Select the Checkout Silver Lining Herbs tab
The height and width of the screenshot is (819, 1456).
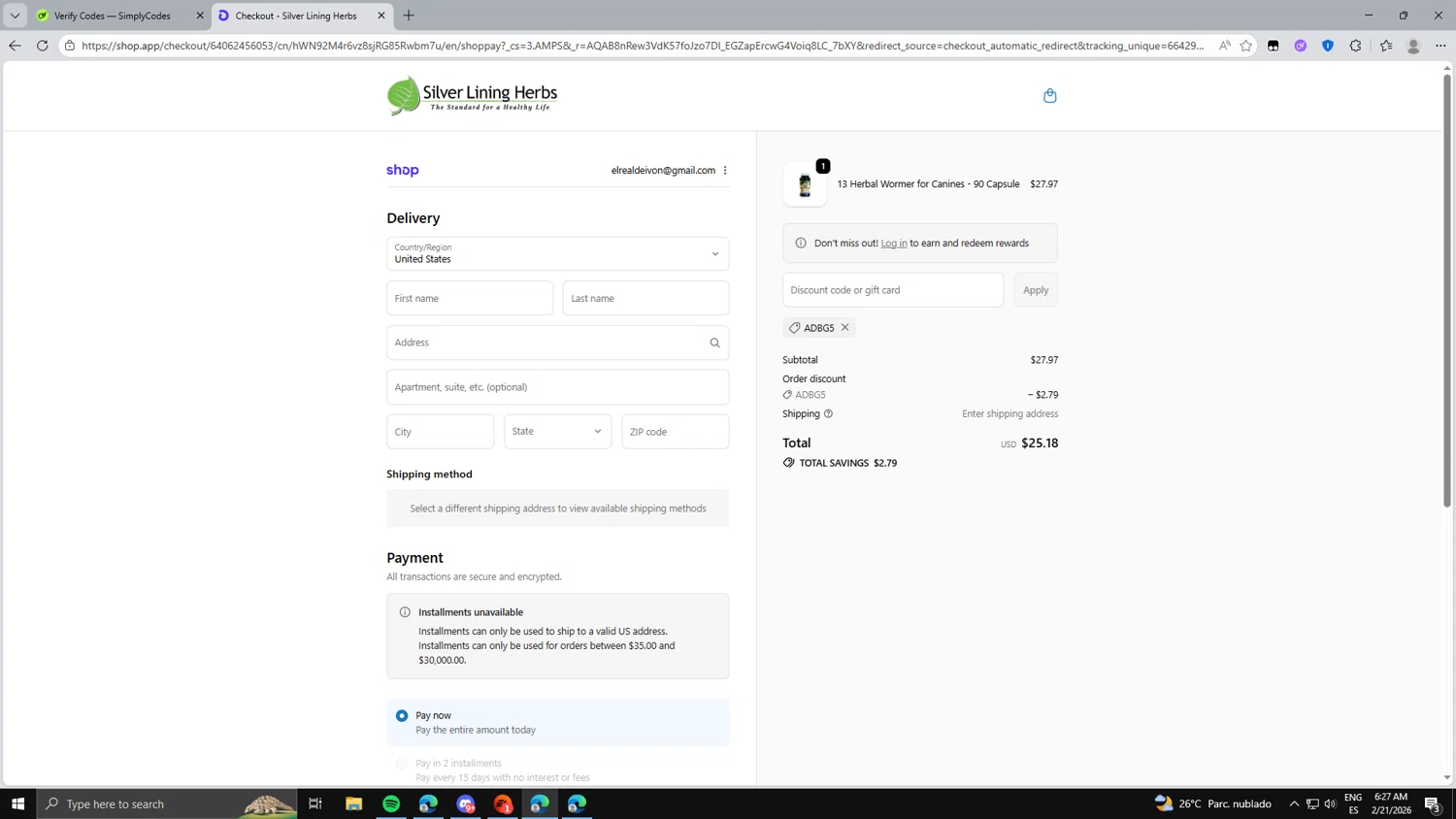pos(296,16)
